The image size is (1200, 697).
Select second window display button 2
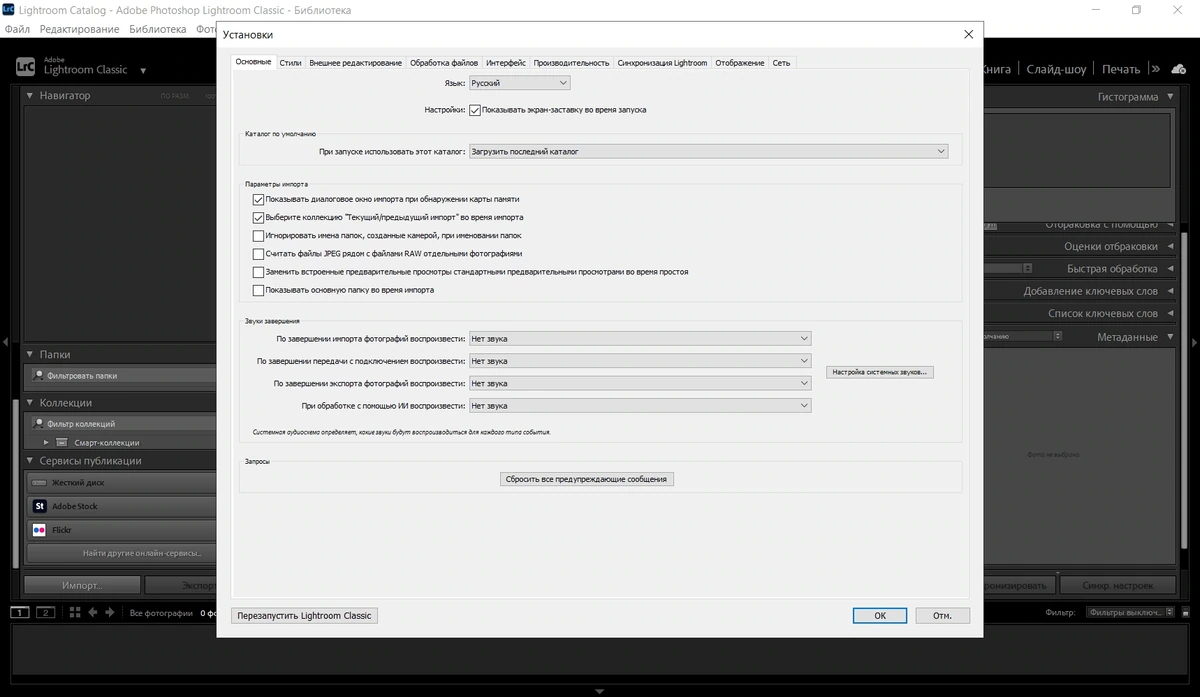point(45,612)
